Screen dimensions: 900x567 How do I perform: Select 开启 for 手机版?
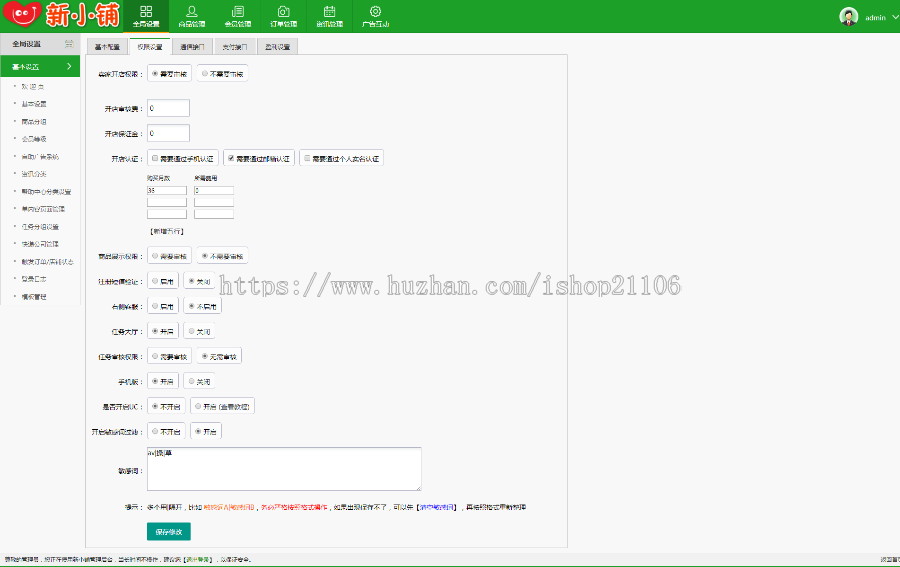tap(155, 381)
